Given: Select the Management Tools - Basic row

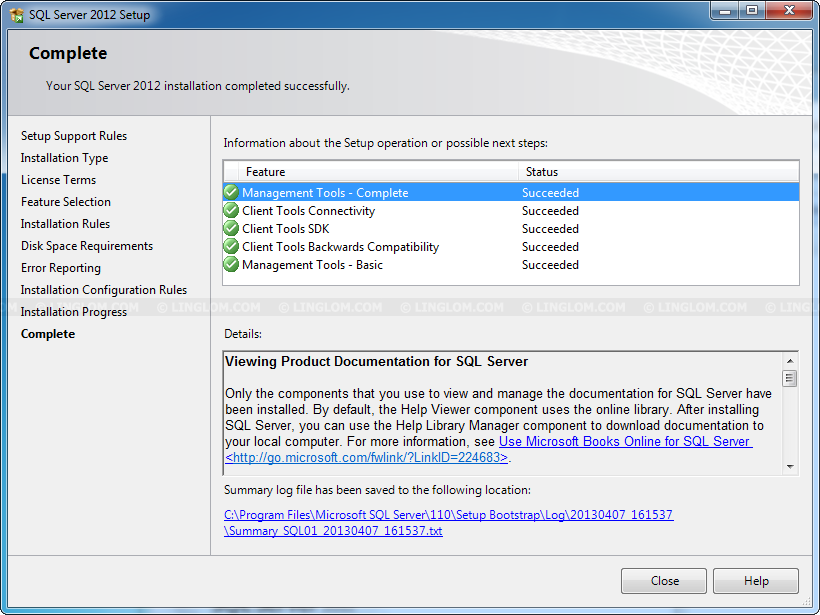Looking at the screenshot, I should pos(511,265).
